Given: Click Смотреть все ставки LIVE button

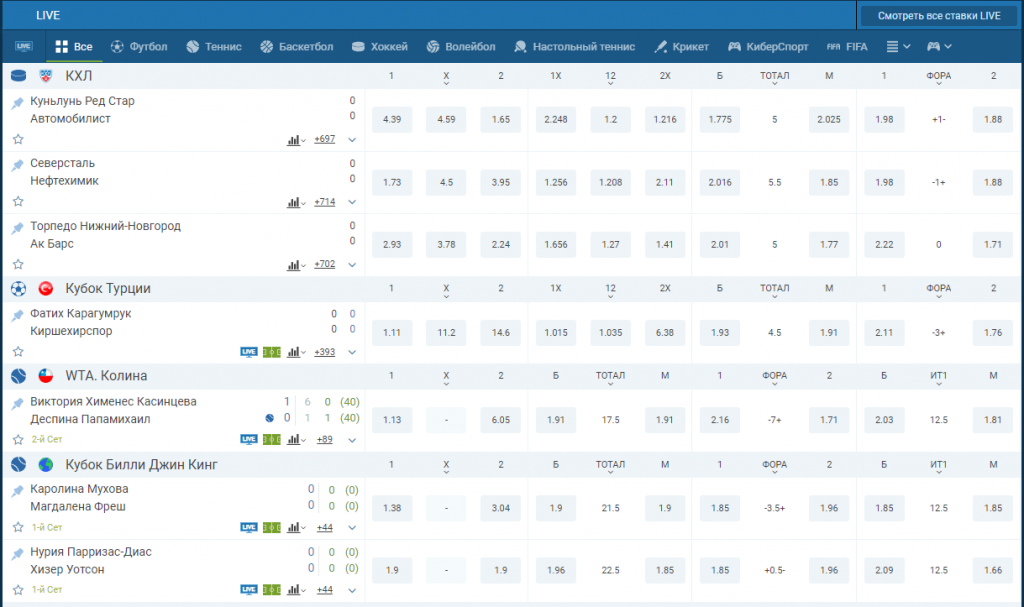Looking at the screenshot, I should (939, 16).
